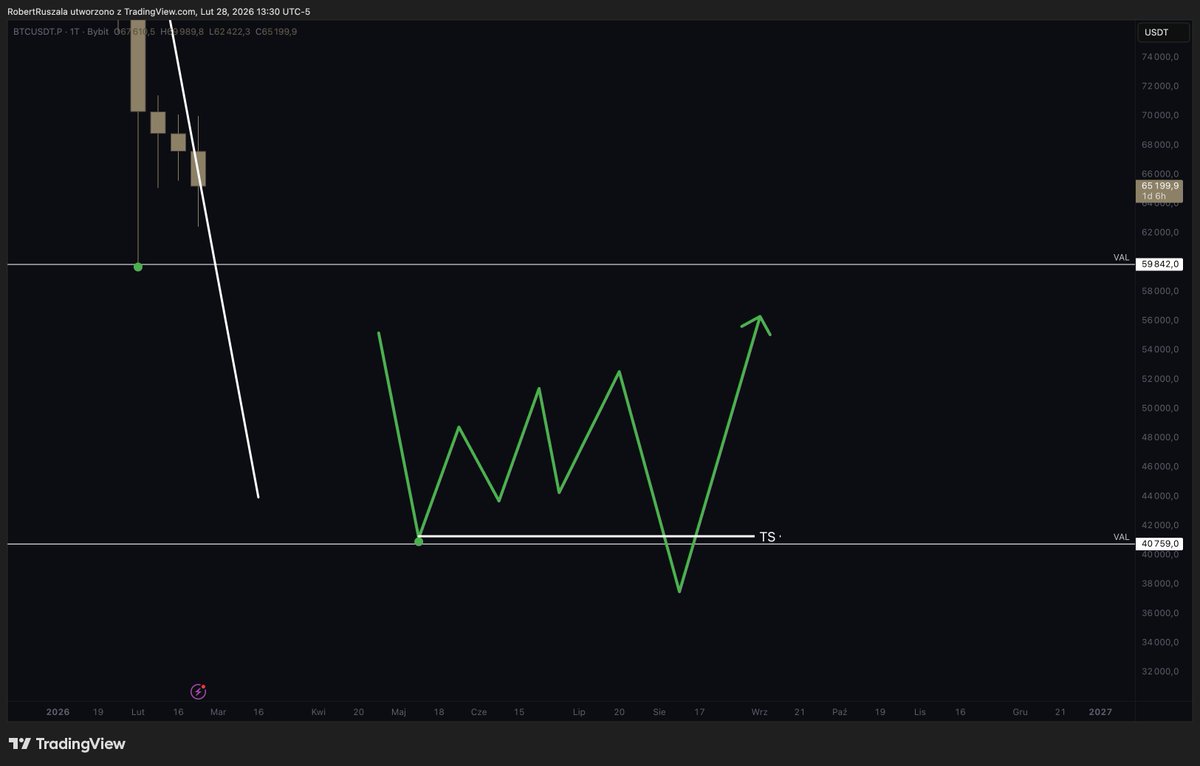The height and width of the screenshot is (766, 1200).
Task: Click the 70 000,0 price axis label
Action: pyautogui.click(x=1161, y=116)
